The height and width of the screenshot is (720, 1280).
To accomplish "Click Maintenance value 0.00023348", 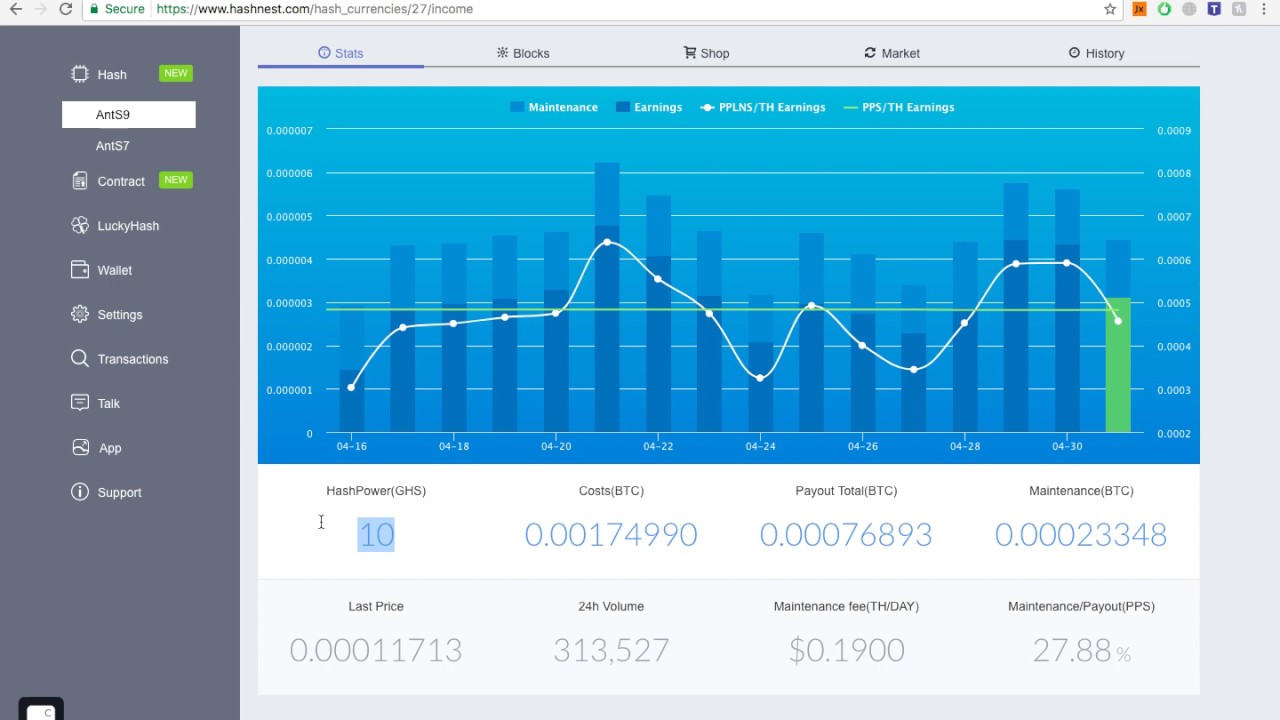I will tap(1081, 535).
